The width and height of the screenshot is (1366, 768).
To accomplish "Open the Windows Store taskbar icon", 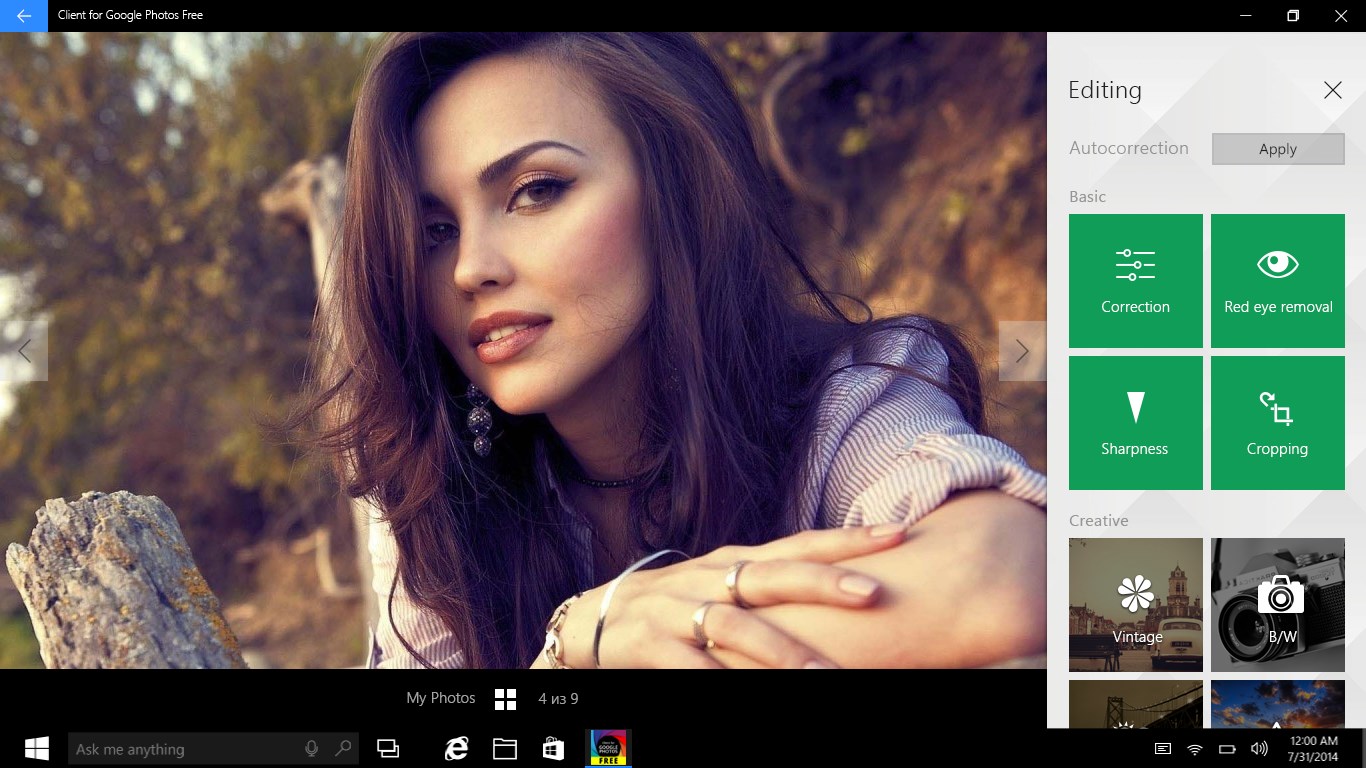I will click(x=553, y=748).
